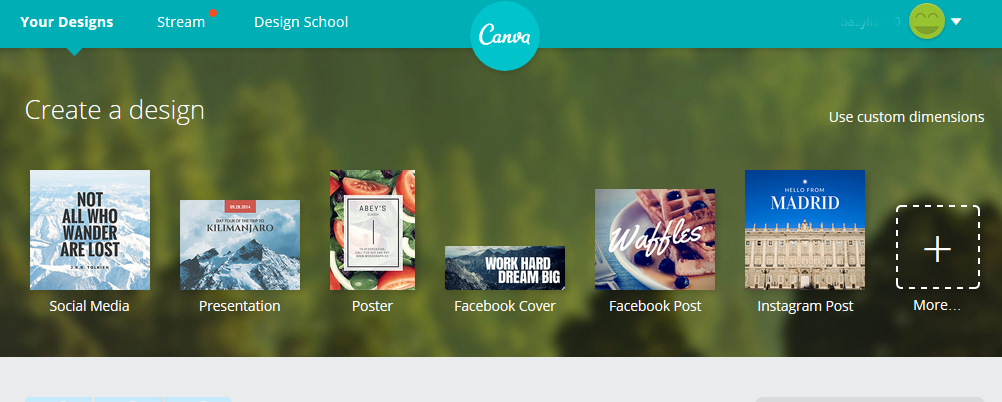
Task: Click the Poster text label
Action: 373,306
